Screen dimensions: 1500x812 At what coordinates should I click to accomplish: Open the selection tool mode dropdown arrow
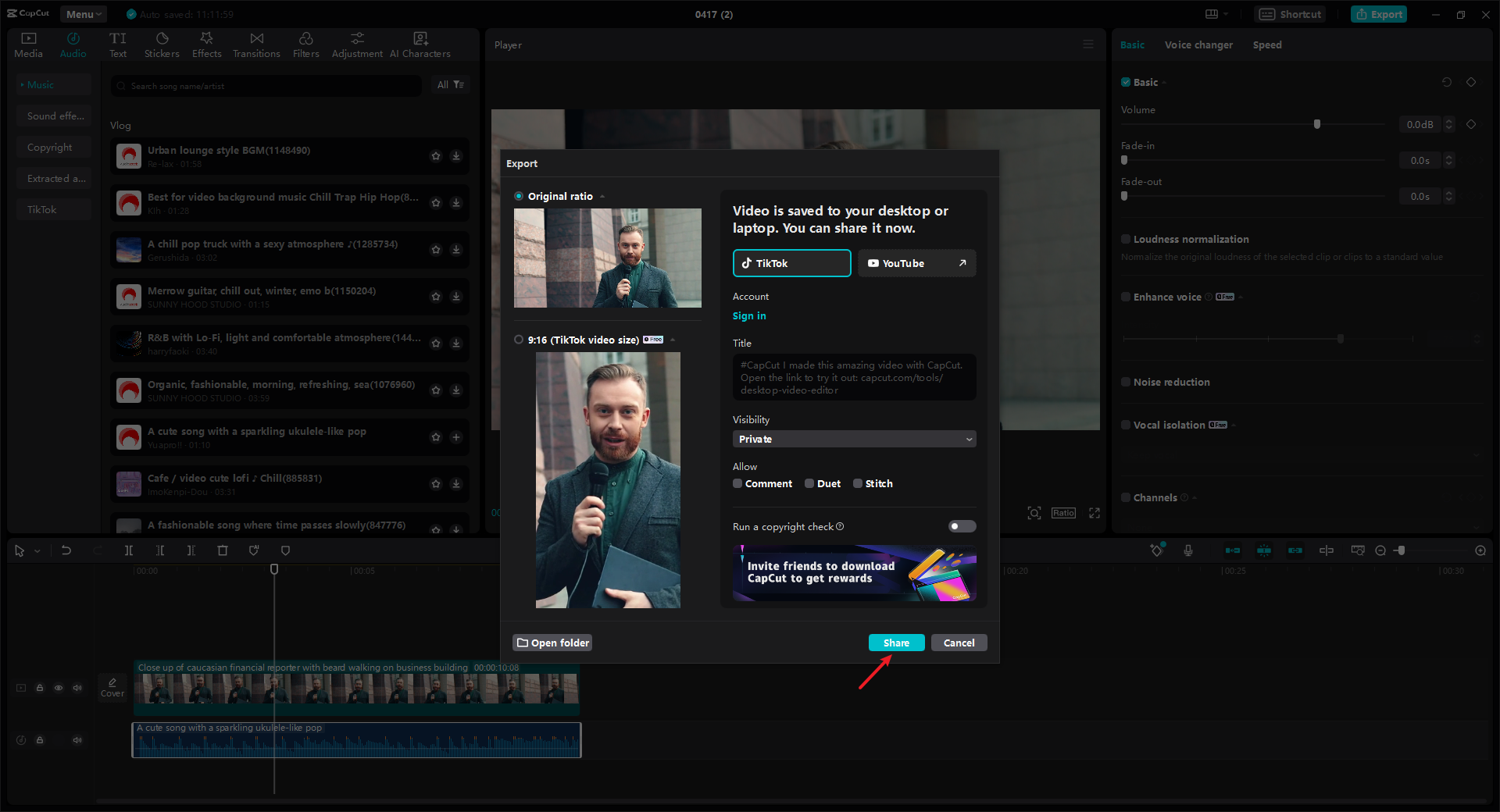tap(37, 551)
